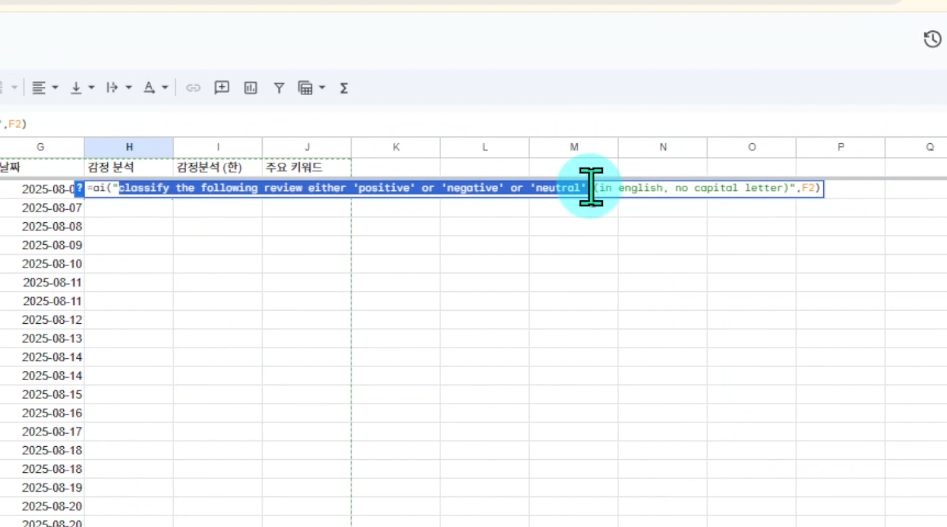Open Functions sigma icon

(x=344, y=88)
